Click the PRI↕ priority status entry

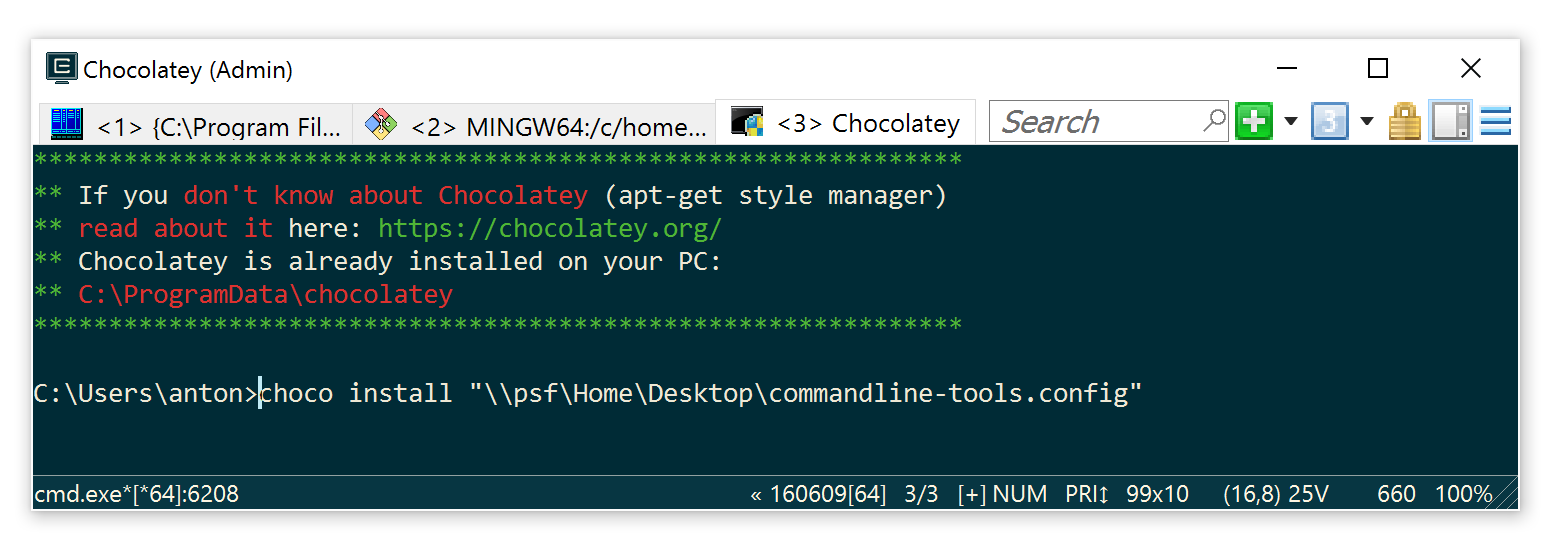pos(1088,494)
